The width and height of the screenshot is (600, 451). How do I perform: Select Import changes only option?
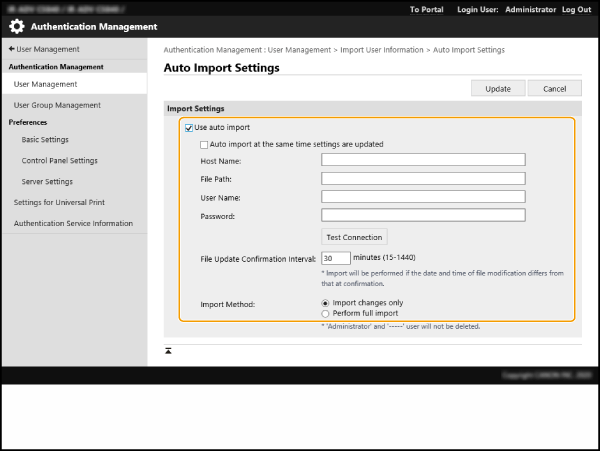pyautogui.click(x=325, y=302)
